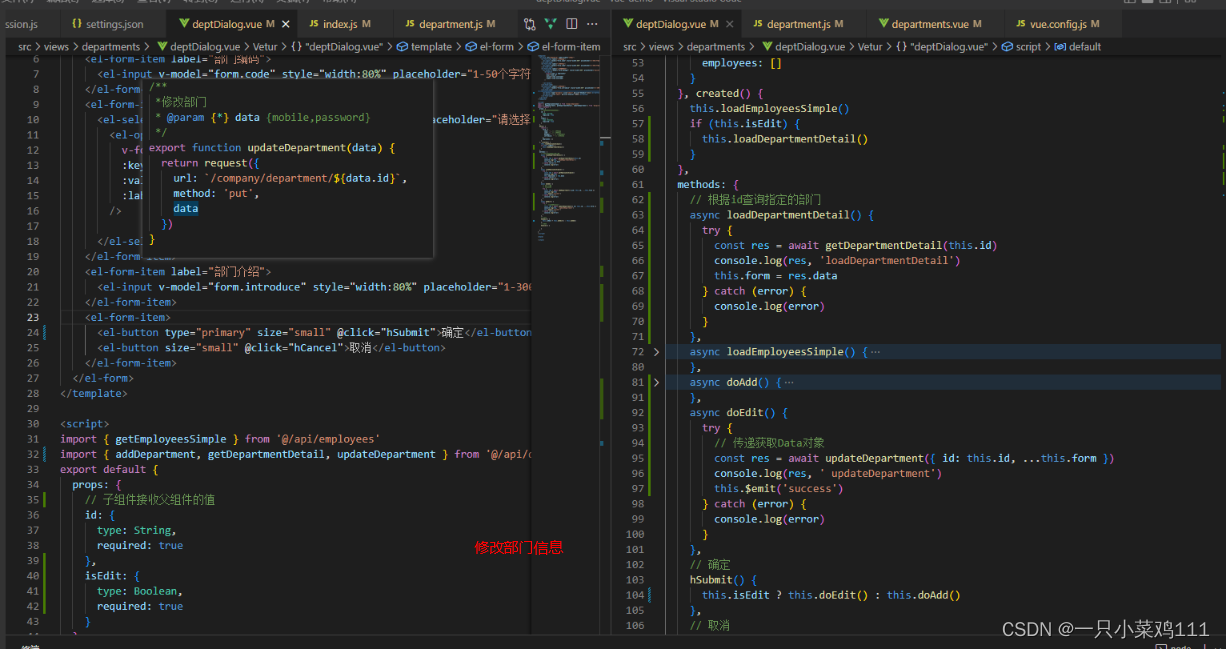Click '</template>' tag on line 29
The height and width of the screenshot is (649, 1226).
point(94,394)
